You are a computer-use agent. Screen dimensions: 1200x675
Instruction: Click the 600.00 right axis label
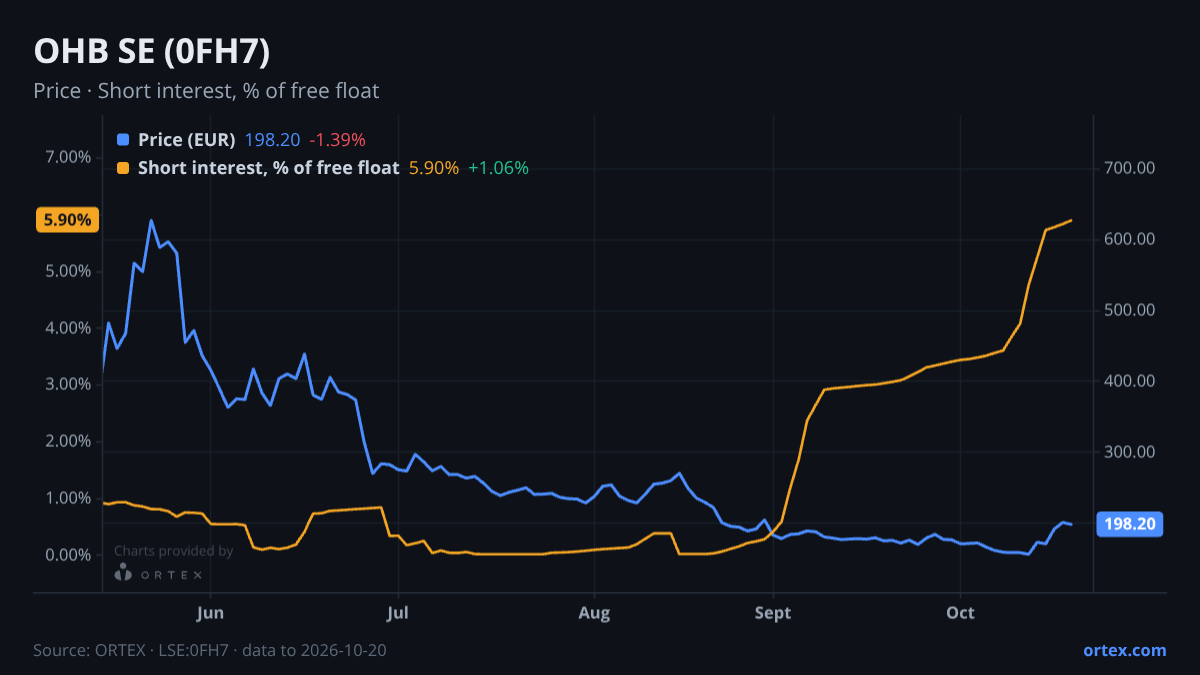click(x=1130, y=239)
